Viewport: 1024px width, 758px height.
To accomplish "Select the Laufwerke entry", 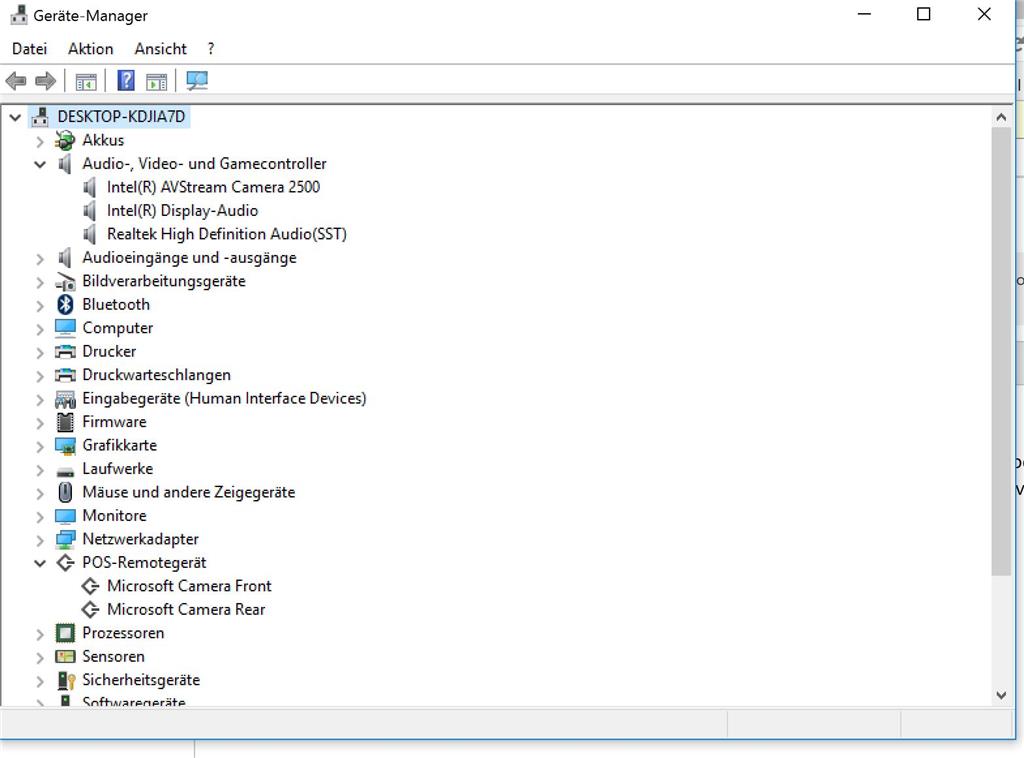I will coord(118,469).
